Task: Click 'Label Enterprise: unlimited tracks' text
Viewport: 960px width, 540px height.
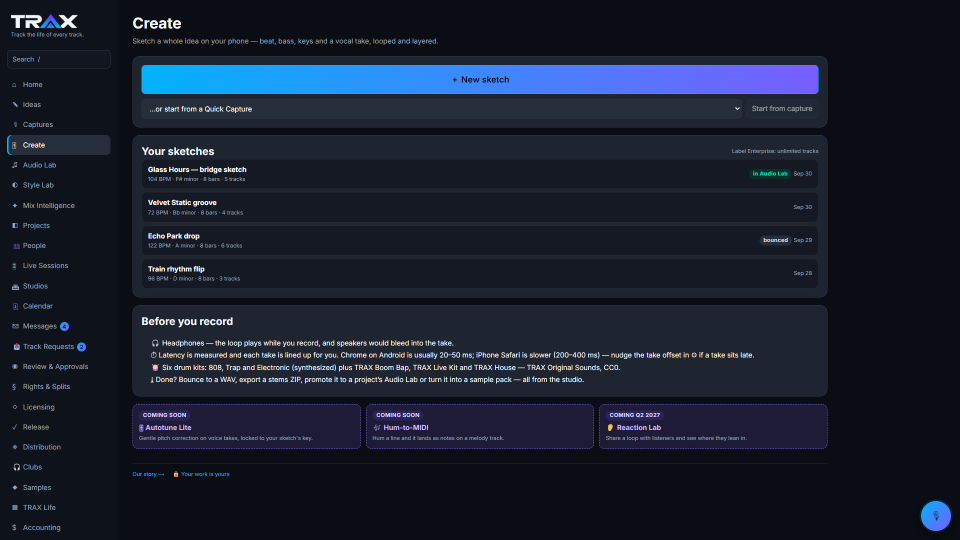Action: point(774,151)
